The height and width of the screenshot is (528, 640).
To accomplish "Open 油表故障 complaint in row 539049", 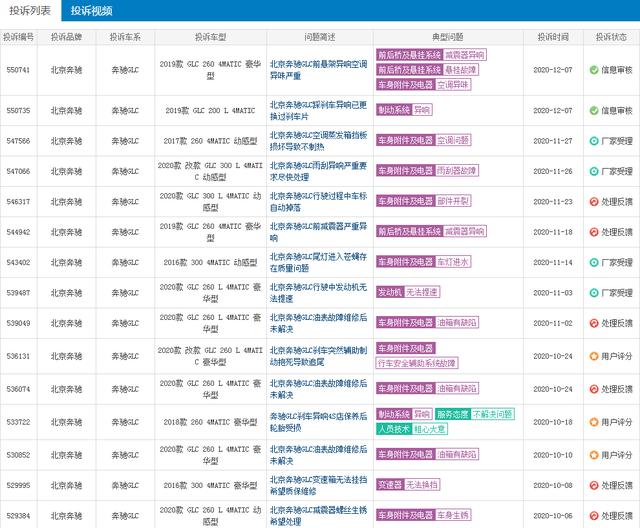I will (318, 323).
